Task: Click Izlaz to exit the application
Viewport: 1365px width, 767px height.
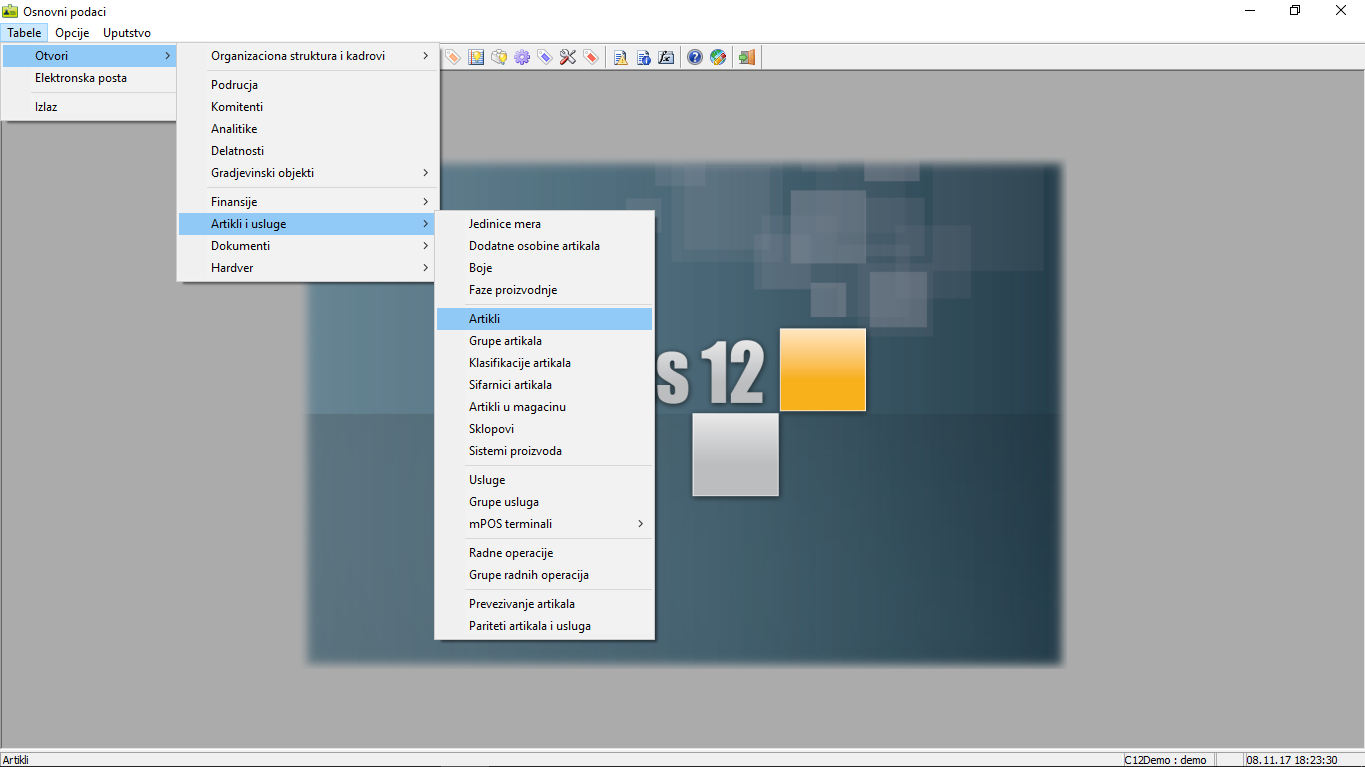Action: point(46,107)
